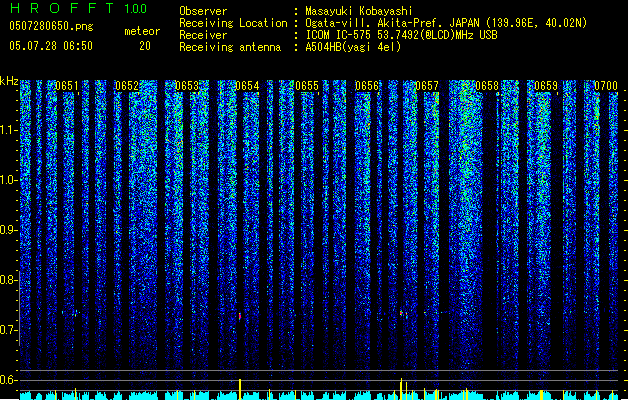Click the 0.6 kHz frequency axis tick
629x400 pixels.
click(x=9, y=380)
